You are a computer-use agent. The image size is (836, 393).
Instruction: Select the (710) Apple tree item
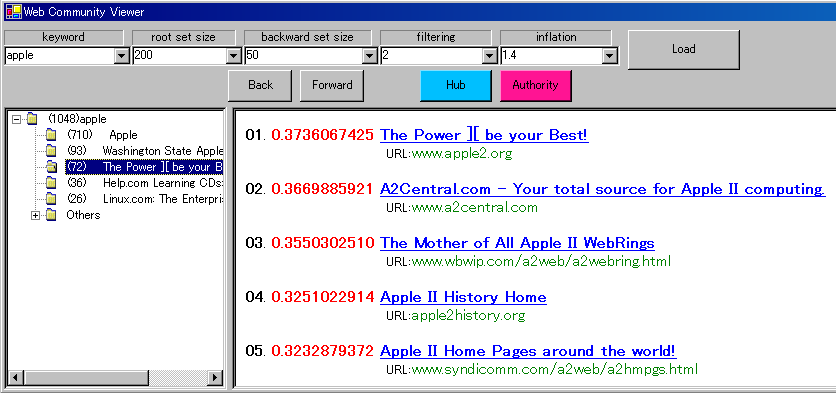[x=102, y=135]
